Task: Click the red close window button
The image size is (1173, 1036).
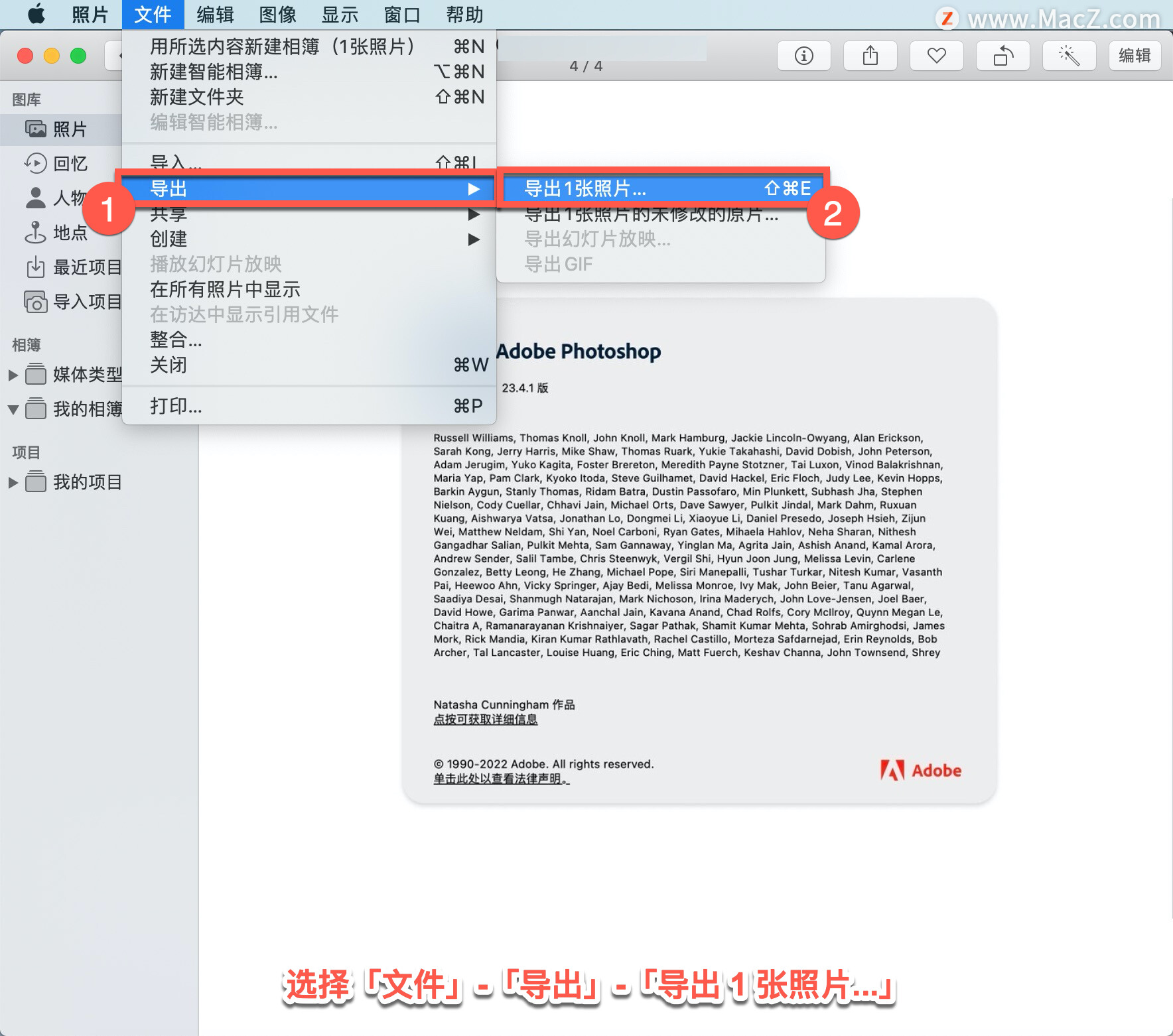Action: 25,56
